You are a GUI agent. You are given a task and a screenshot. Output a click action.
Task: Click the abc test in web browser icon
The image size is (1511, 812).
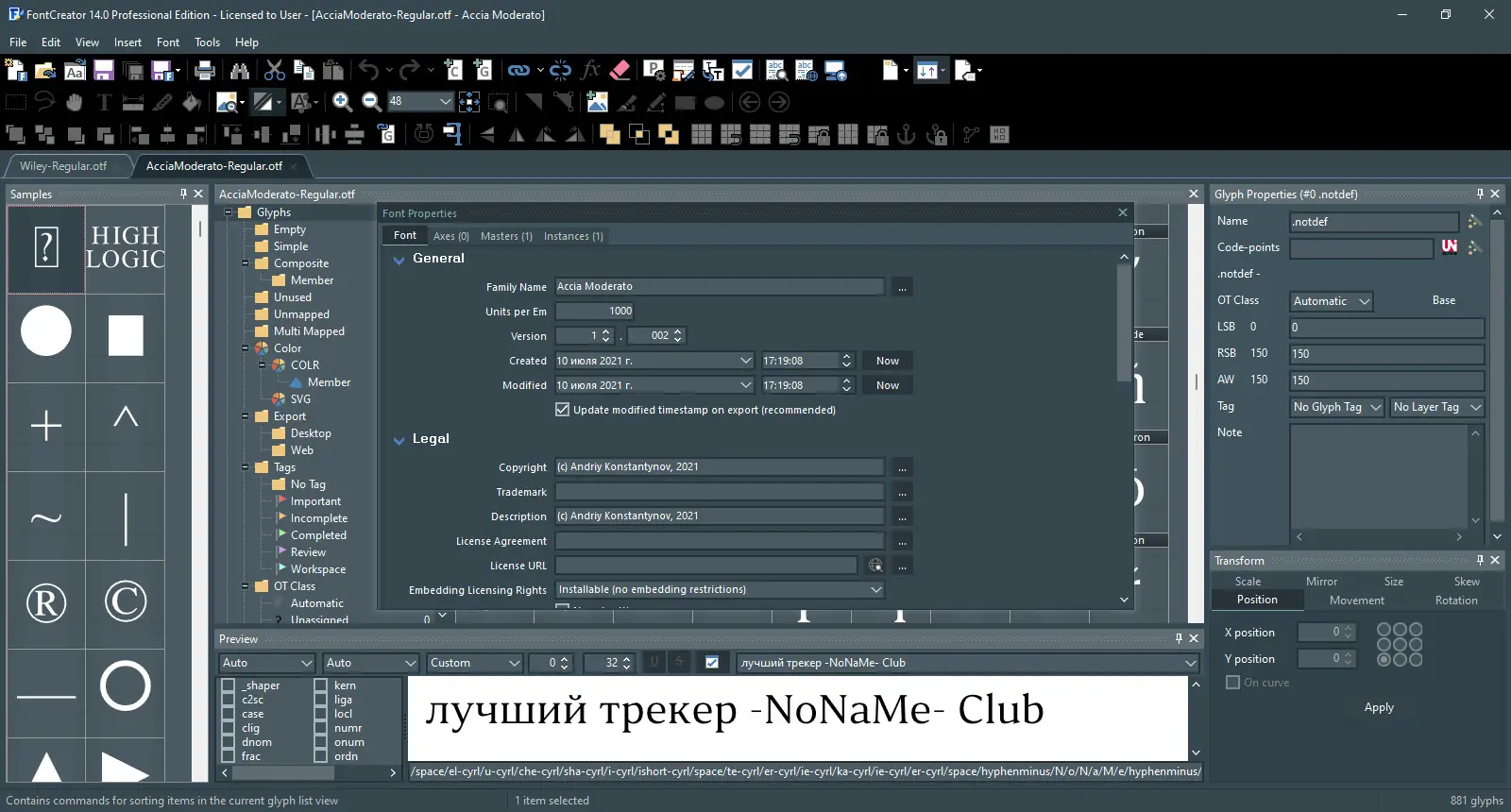coord(806,70)
